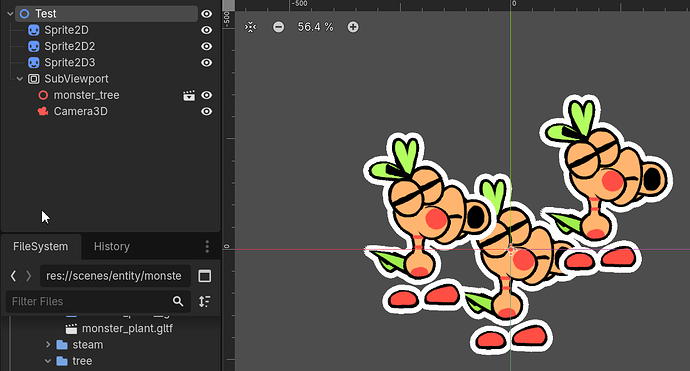The height and width of the screenshot is (371, 690).
Task: Center the view with the center icon
Action: point(250,27)
